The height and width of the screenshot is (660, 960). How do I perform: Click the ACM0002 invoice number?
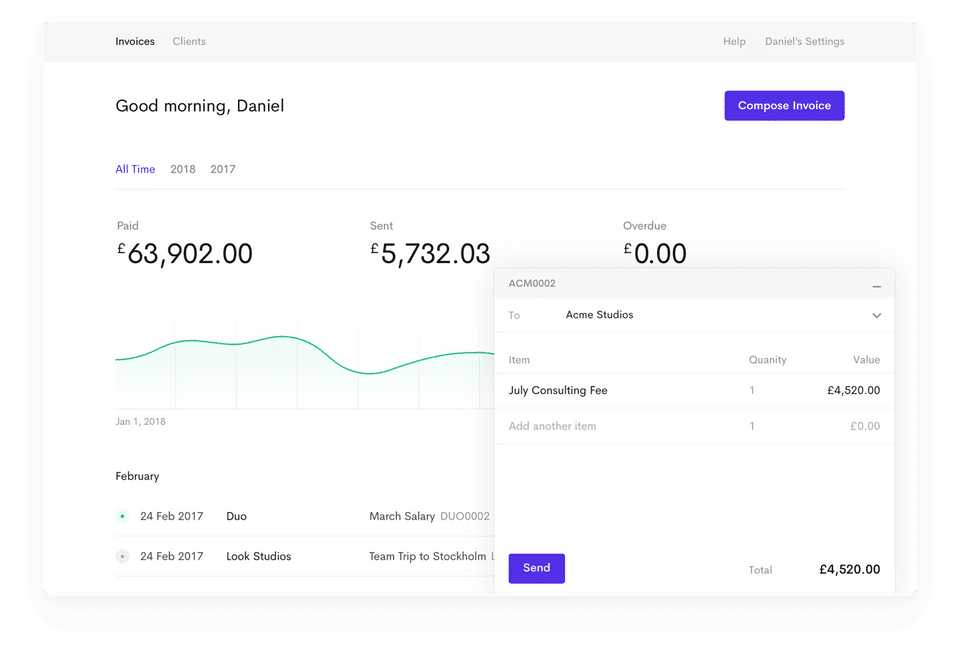(531, 283)
